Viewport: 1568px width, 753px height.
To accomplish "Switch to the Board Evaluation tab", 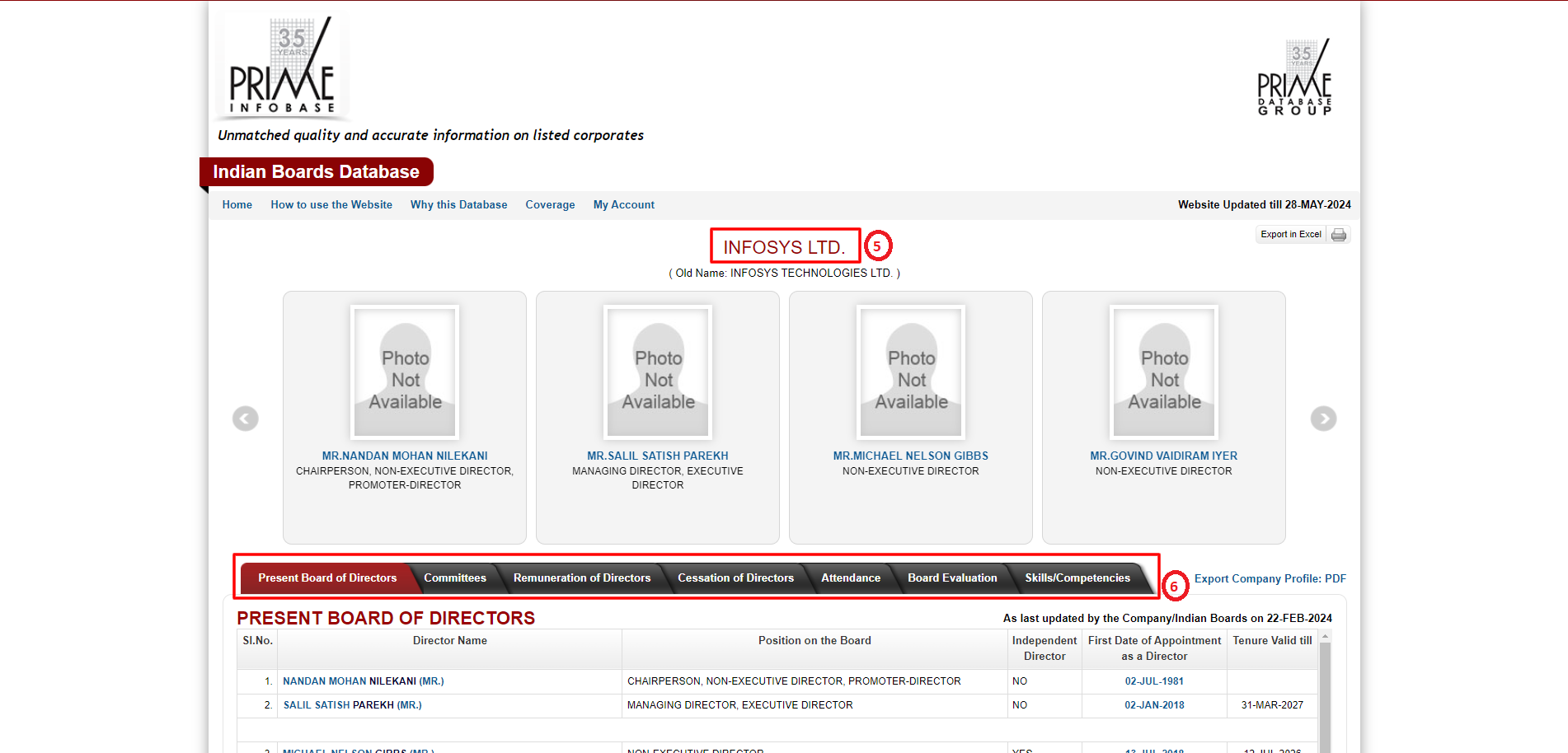I will coord(953,578).
